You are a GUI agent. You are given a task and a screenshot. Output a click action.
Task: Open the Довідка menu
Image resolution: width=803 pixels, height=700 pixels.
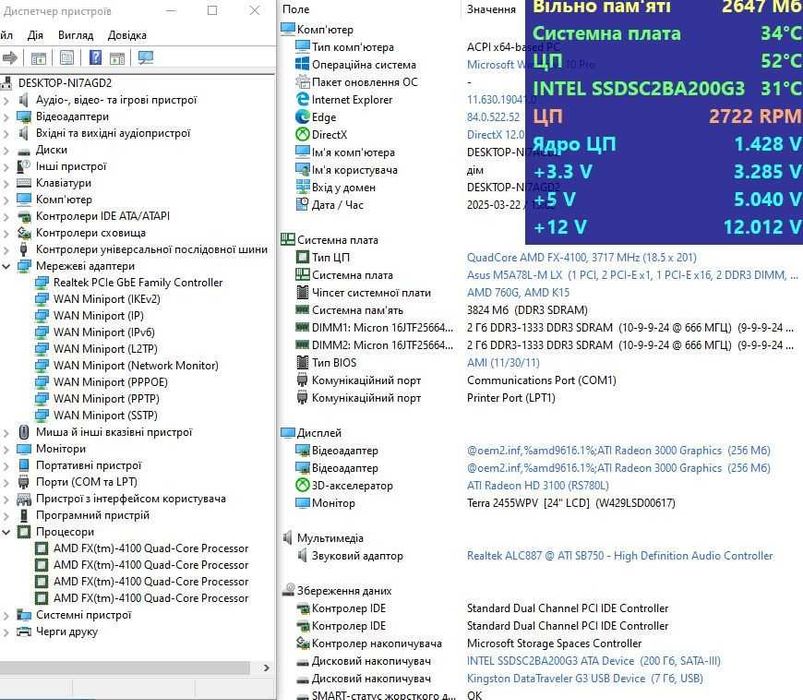point(127,35)
